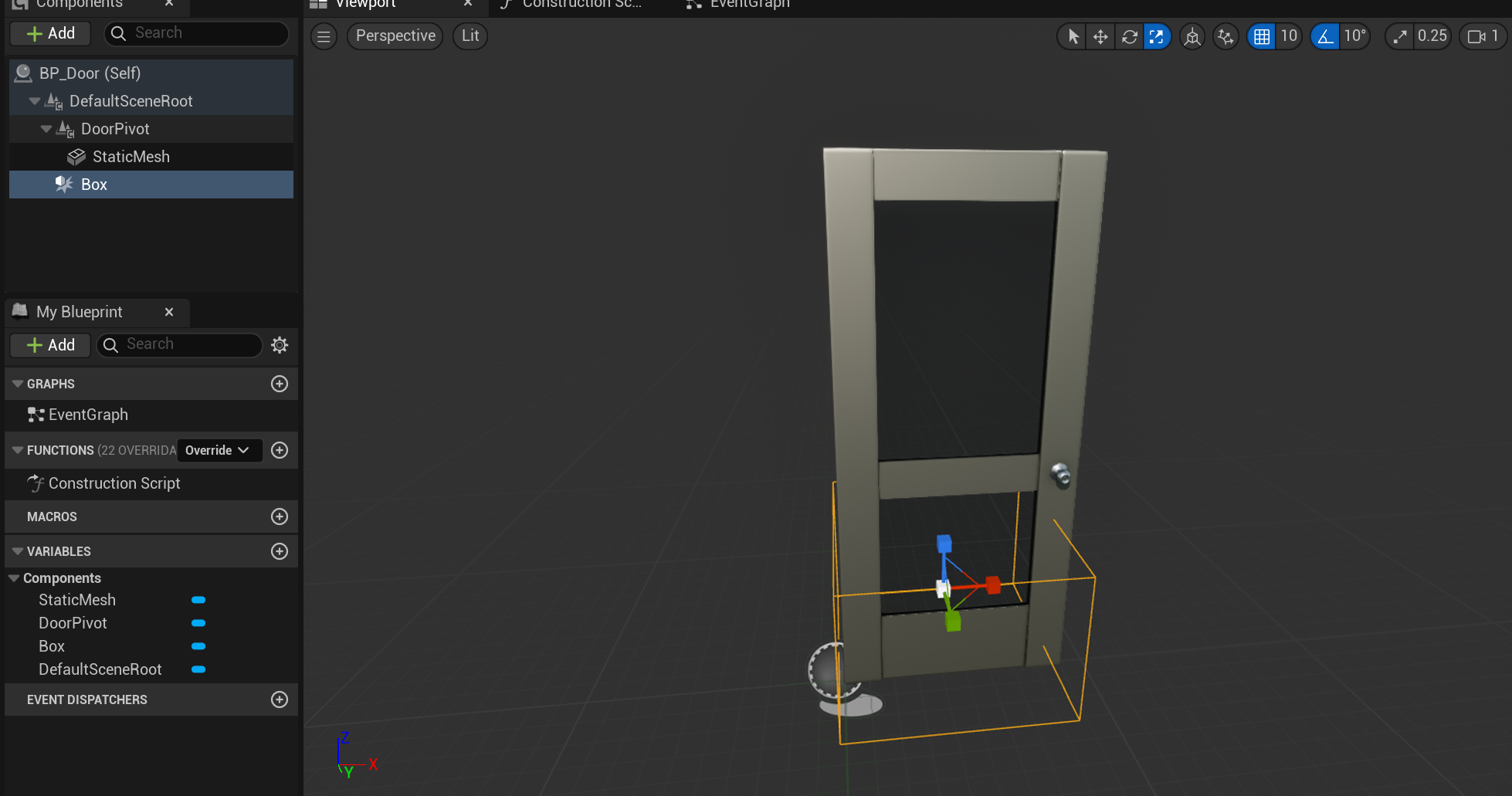This screenshot has width=1512, height=796.
Task: Open camera speed setting
Action: [1483, 36]
